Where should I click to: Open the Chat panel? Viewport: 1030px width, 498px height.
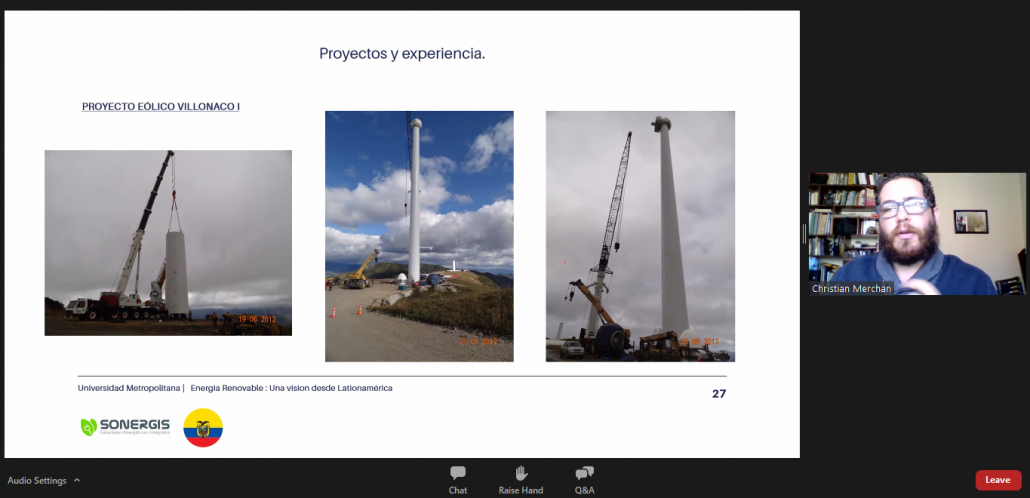pyautogui.click(x=458, y=479)
